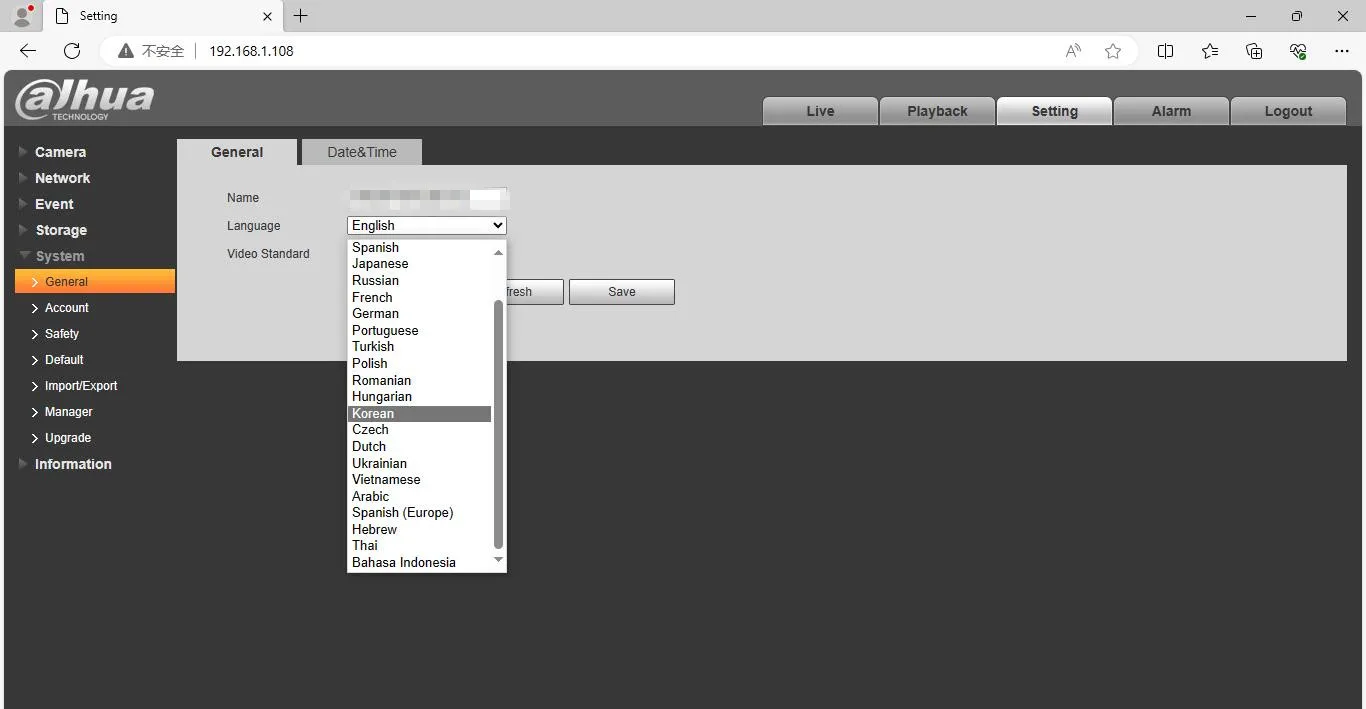This screenshot has height=709, width=1366.
Task: Click the language list scrollbar up arrow
Action: pos(499,252)
